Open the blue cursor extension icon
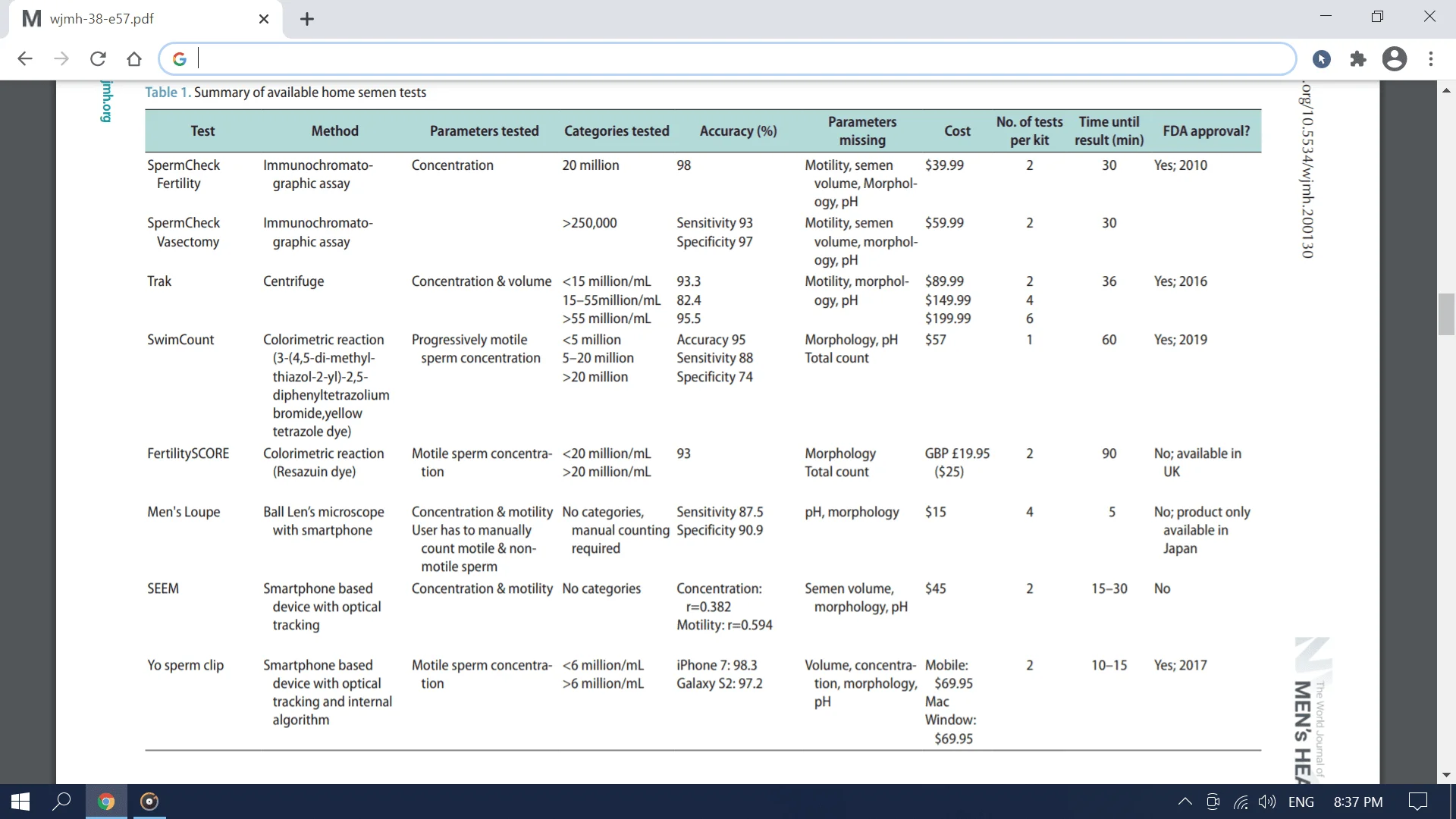Viewport: 1456px width, 819px height. click(x=1322, y=59)
